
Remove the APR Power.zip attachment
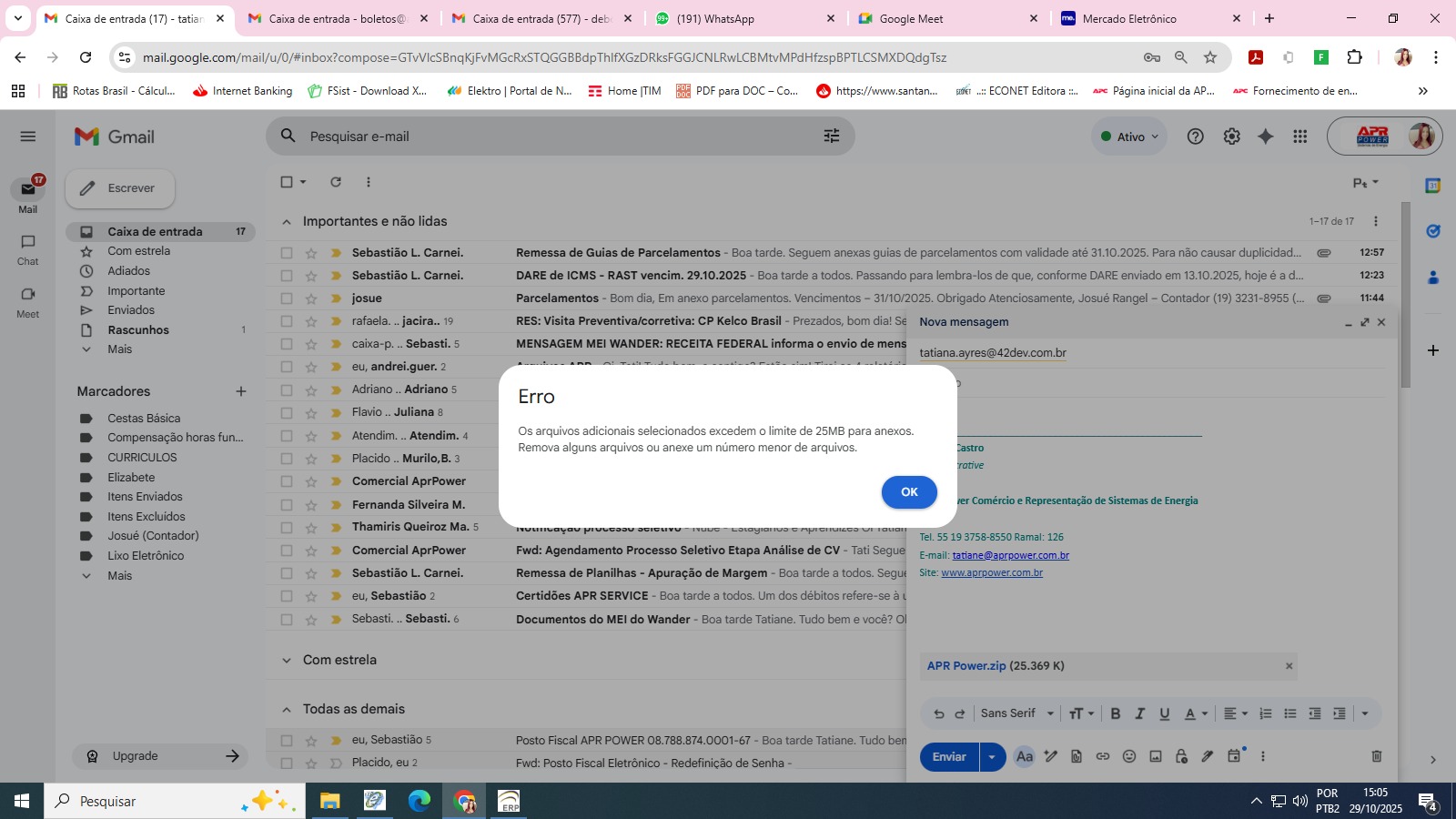[1289, 666]
